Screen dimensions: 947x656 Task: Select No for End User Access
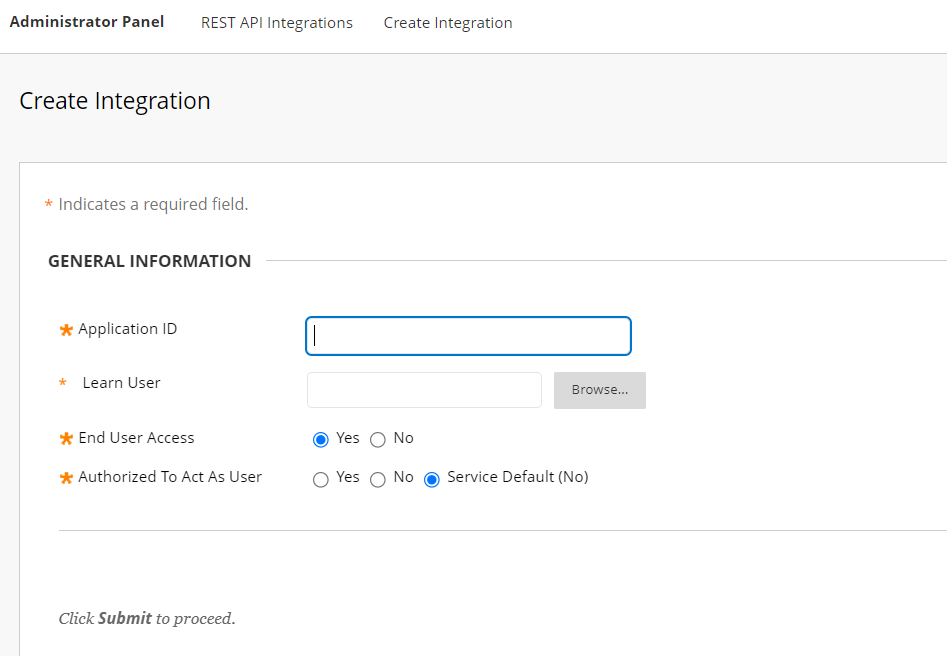(x=378, y=440)
